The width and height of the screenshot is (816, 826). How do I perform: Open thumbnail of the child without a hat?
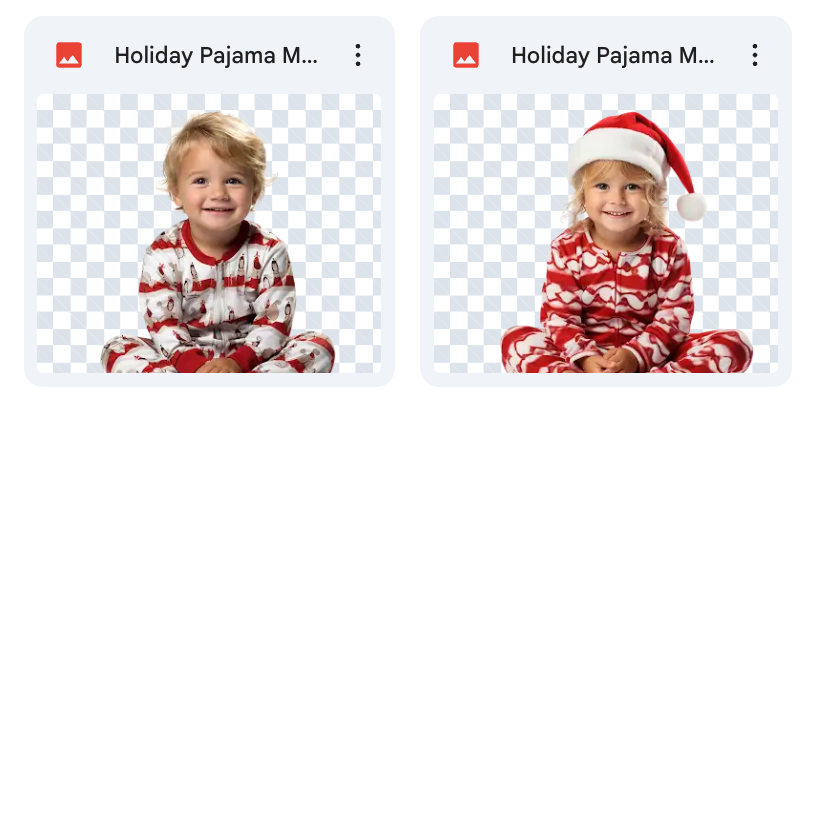(x=209, y=233)
